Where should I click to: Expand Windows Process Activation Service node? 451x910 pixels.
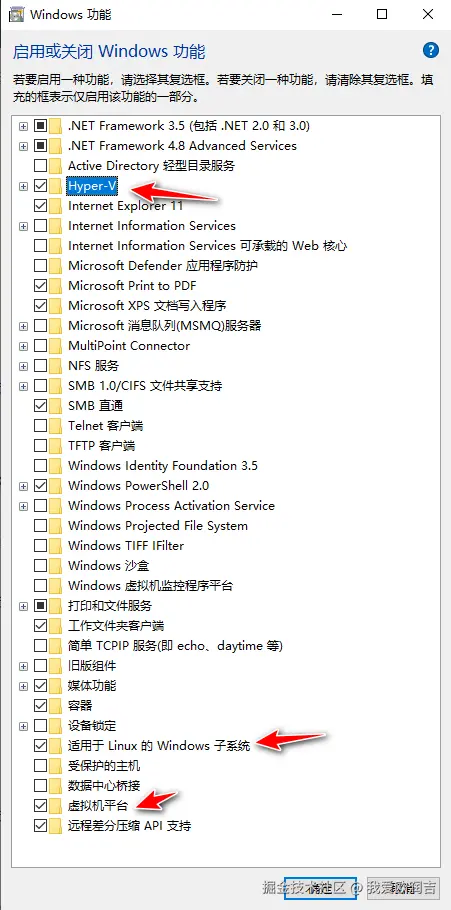tap(23, 506)
